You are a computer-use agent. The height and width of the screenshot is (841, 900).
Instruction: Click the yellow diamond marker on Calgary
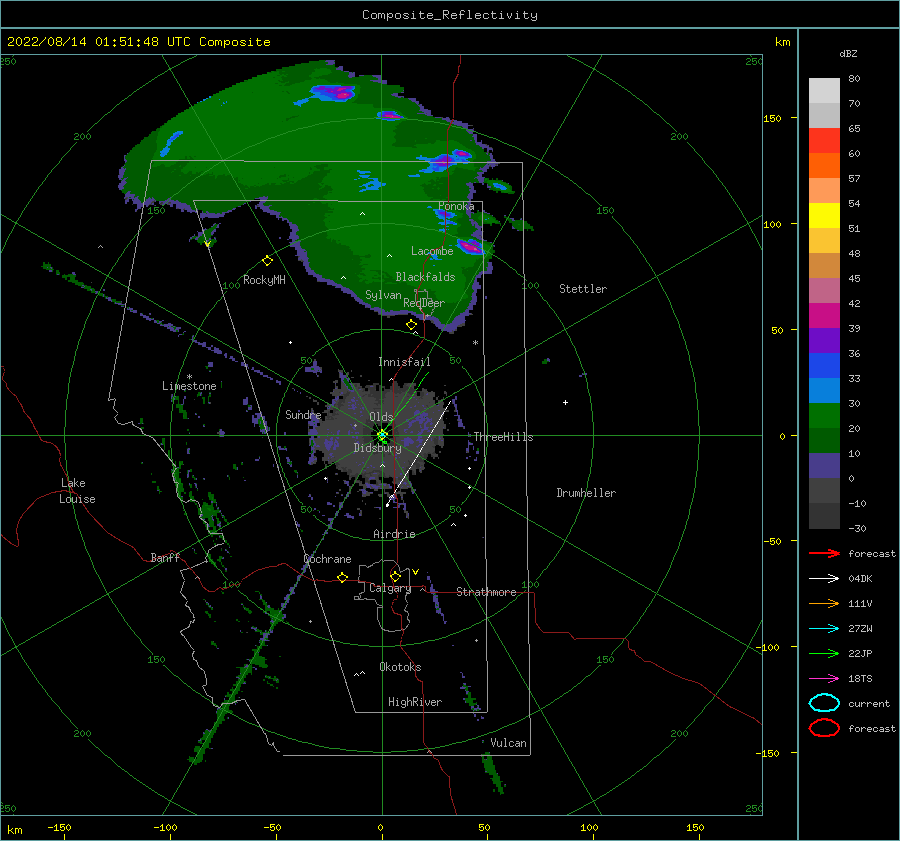pos(395,576)
